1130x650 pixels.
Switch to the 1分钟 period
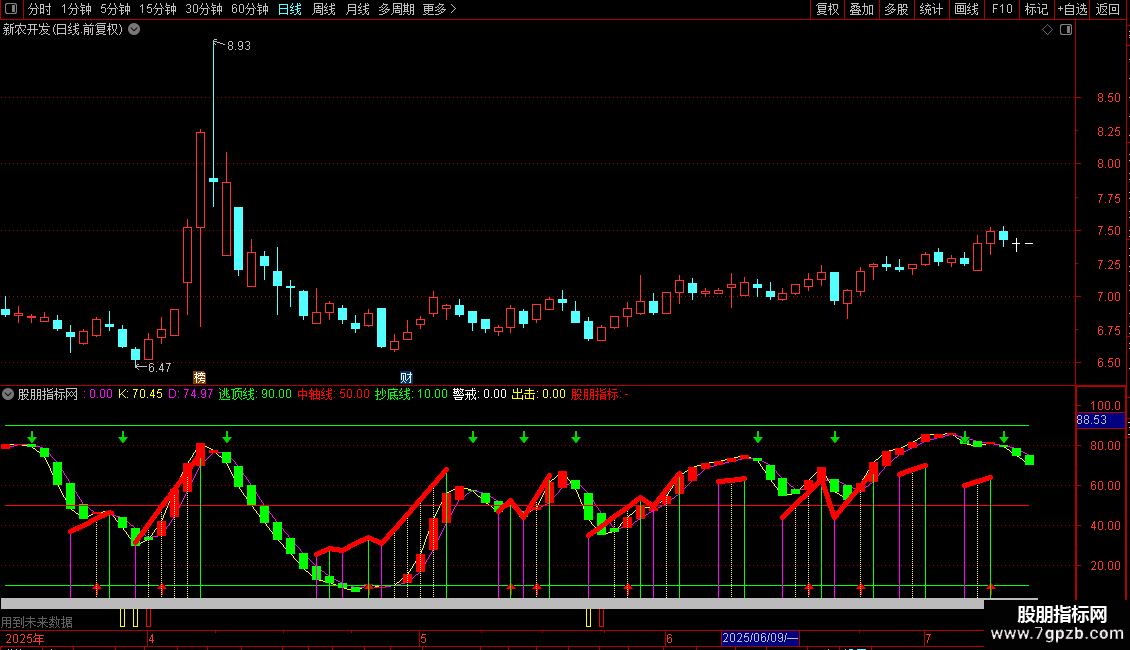pyautogui.click(x=76, y=9)
